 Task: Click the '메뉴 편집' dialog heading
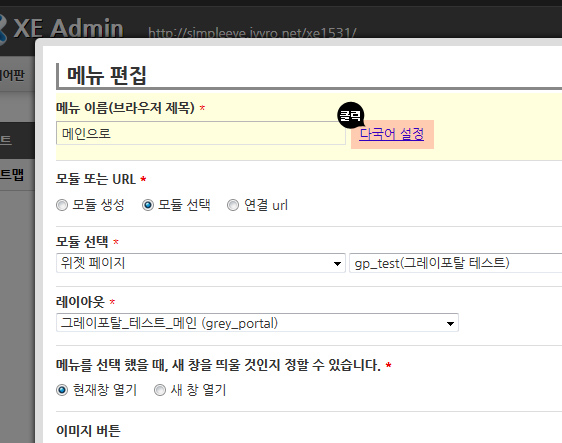click(107, 75)
